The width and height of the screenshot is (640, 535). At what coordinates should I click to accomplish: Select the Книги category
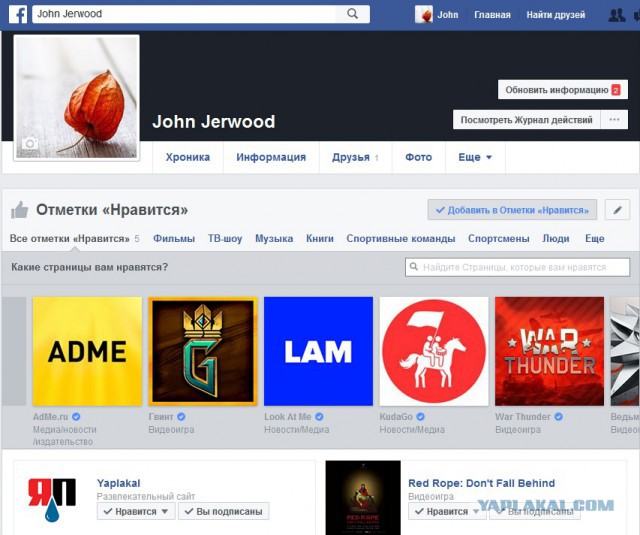tap(320, 238)
